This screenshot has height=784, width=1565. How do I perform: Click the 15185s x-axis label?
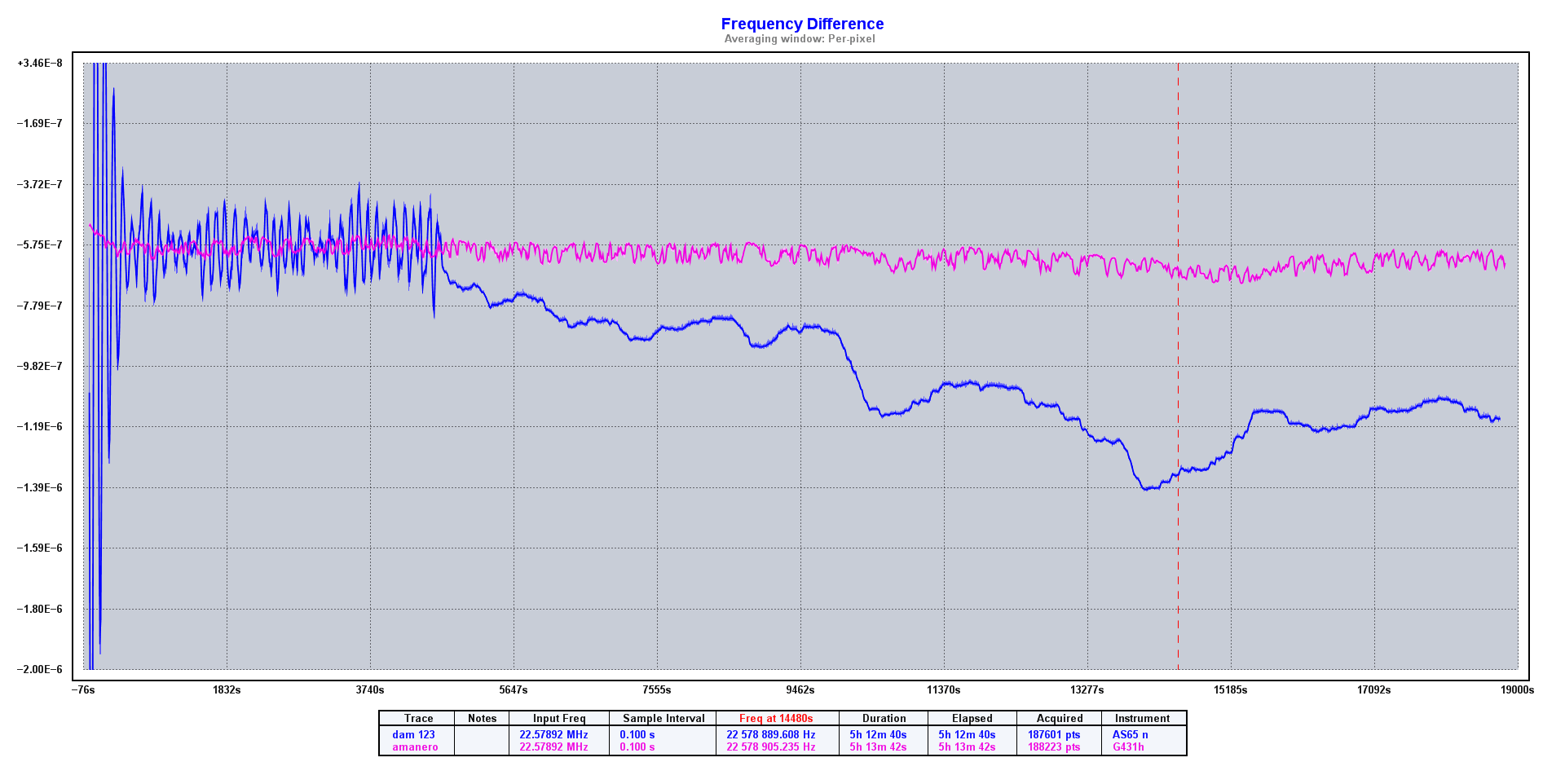(x=1230, y=689)
